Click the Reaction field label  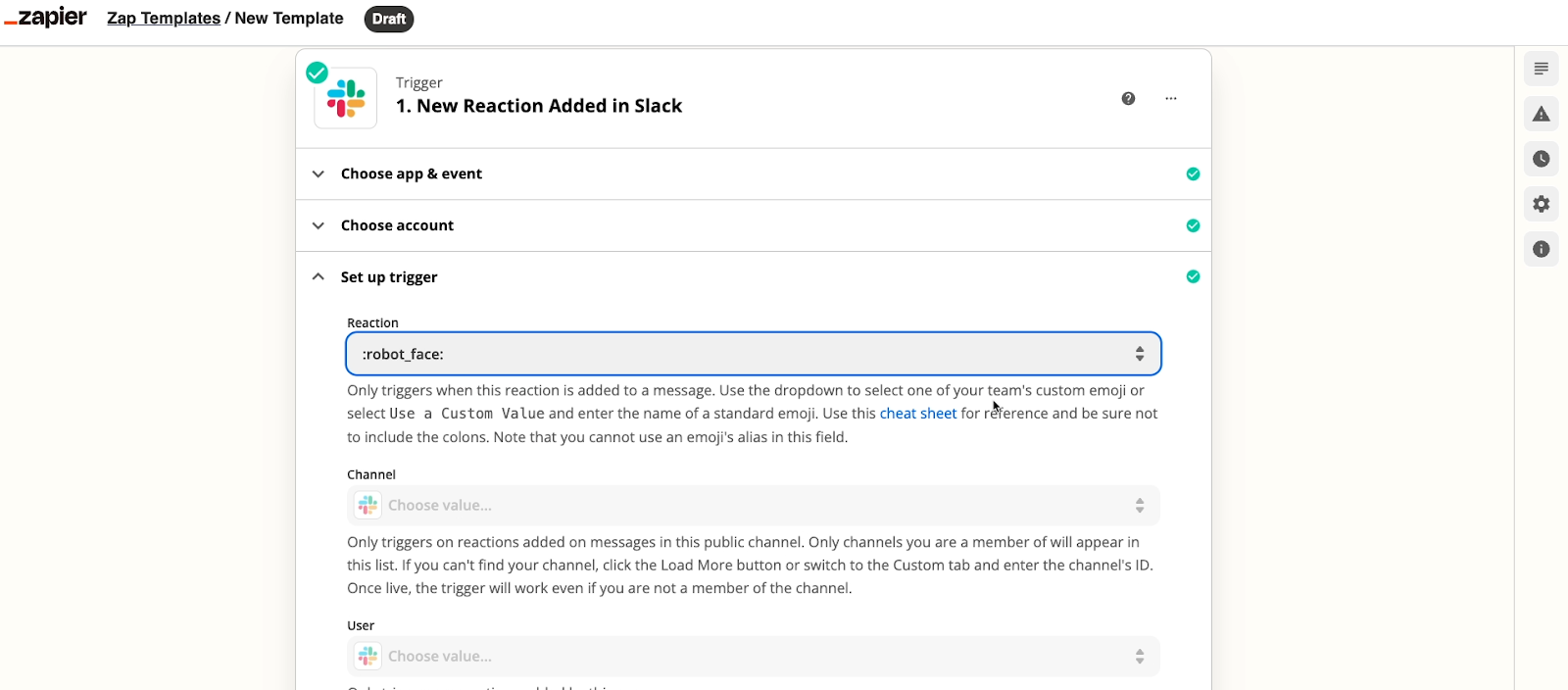[x=372, y=322]
